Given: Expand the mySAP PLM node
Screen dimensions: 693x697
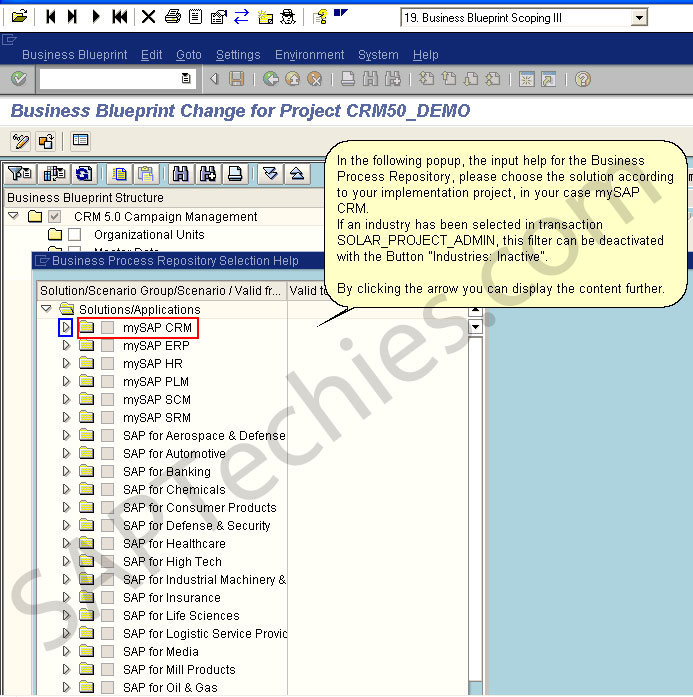Looking at the screenshot, I should [x=66, y=381].
